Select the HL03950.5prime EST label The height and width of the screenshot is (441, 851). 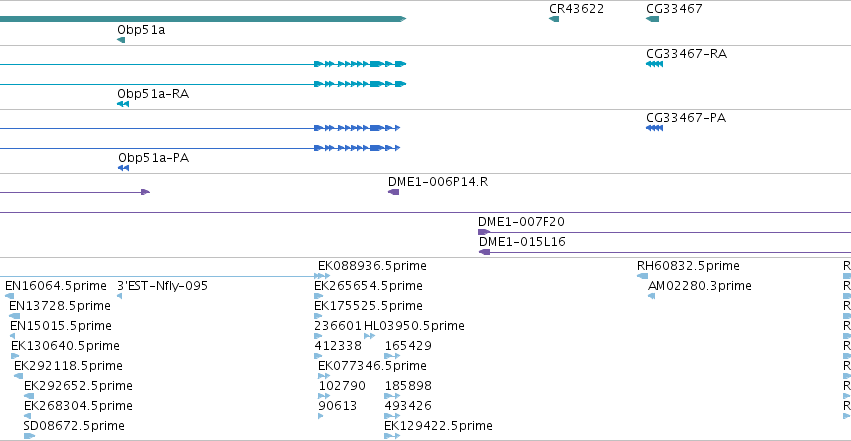[415, 326]
